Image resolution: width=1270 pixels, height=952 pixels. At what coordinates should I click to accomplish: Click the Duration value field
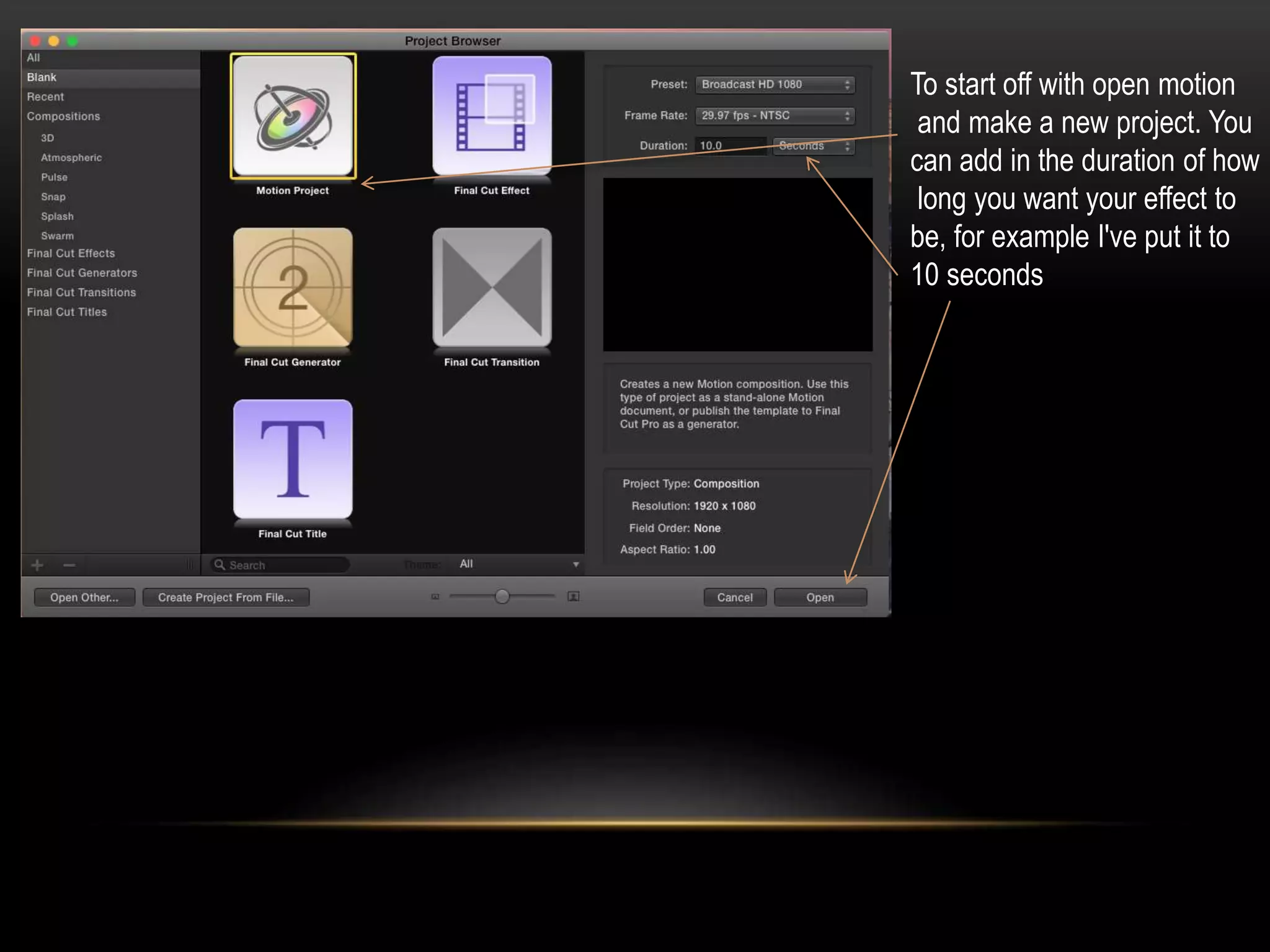730,146
